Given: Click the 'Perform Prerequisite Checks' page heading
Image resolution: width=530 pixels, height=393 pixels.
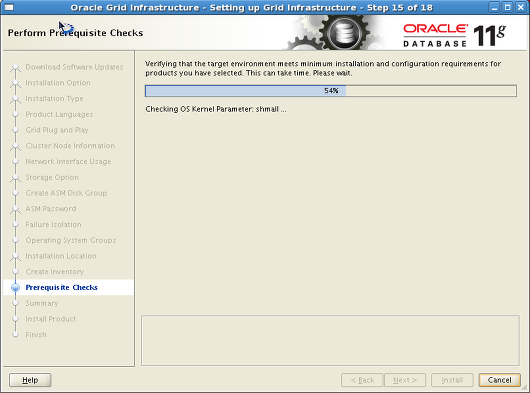Looking at the screenshot, I should (x=75, y=33).
